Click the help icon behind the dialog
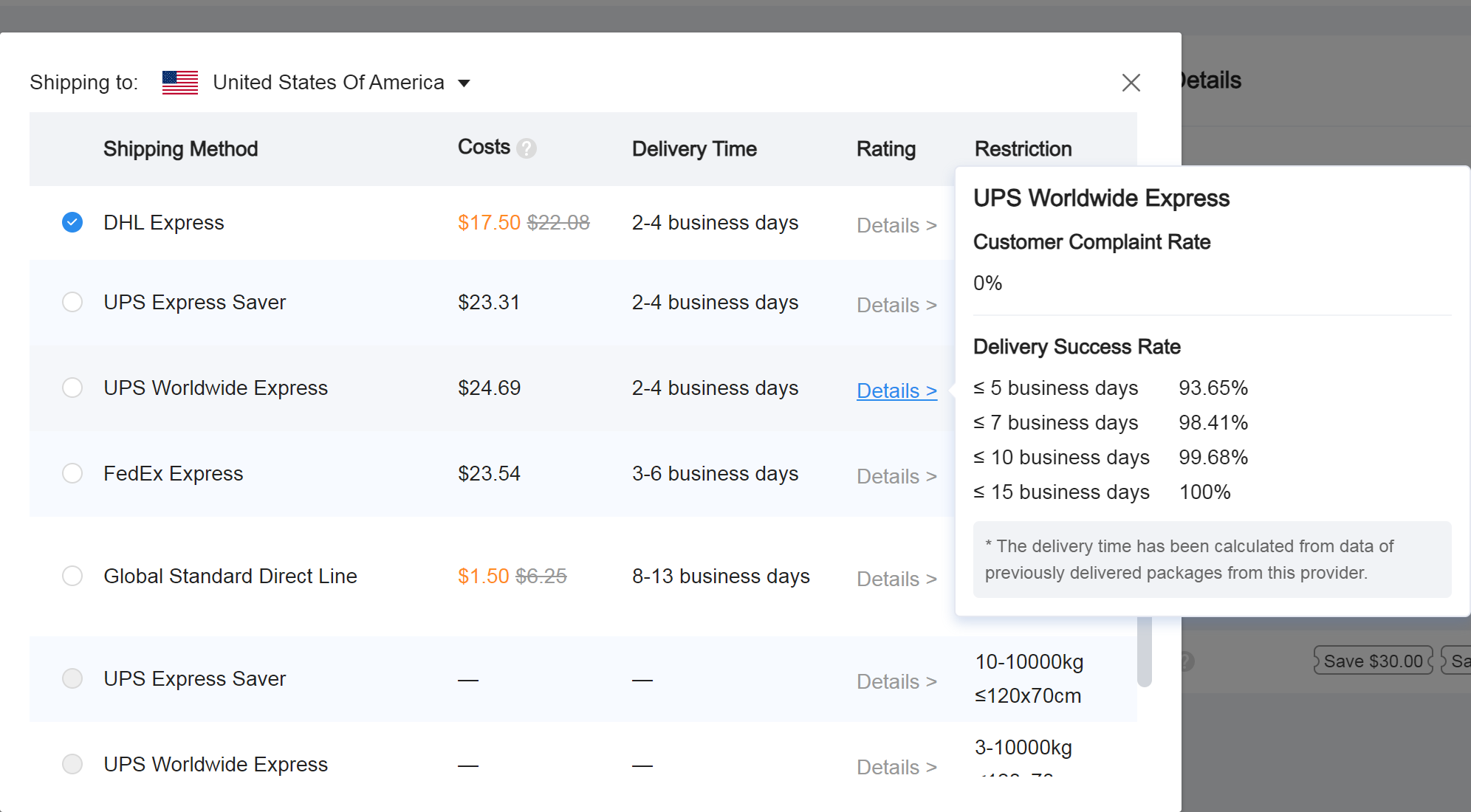Screen dimensions: 1471x812 pyautogui.click(x=1186, y=661)
